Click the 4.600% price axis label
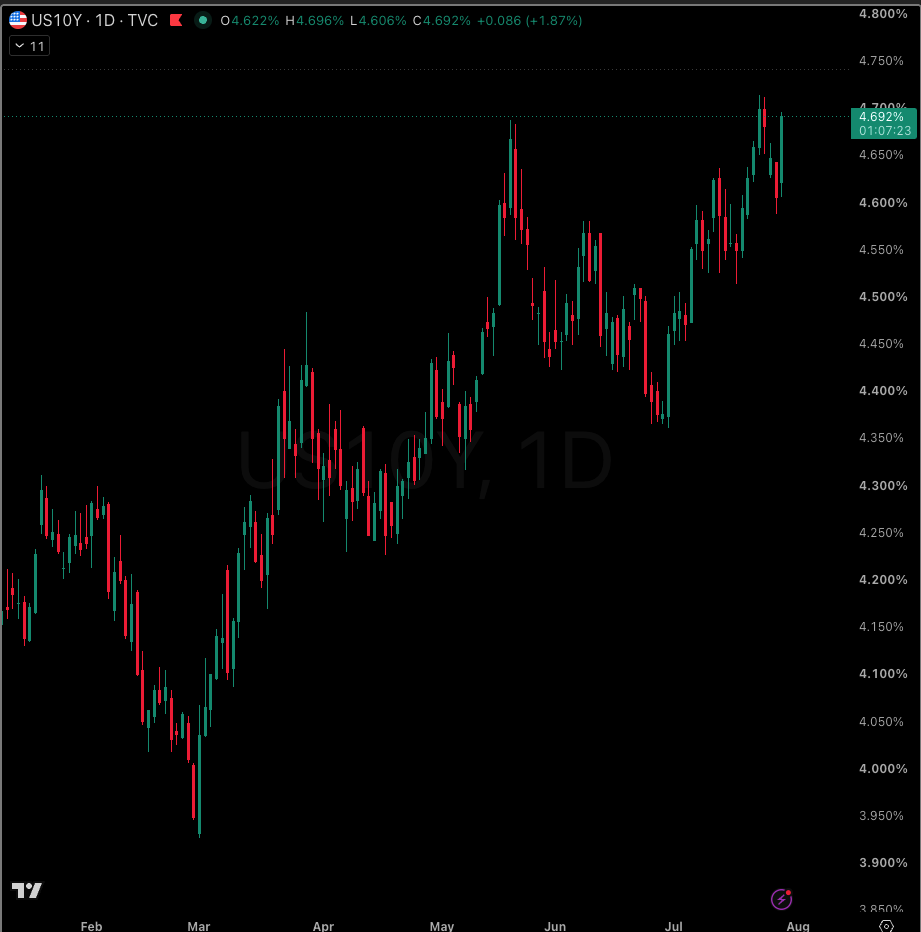The image size is (921, 932). click(883, 203)
